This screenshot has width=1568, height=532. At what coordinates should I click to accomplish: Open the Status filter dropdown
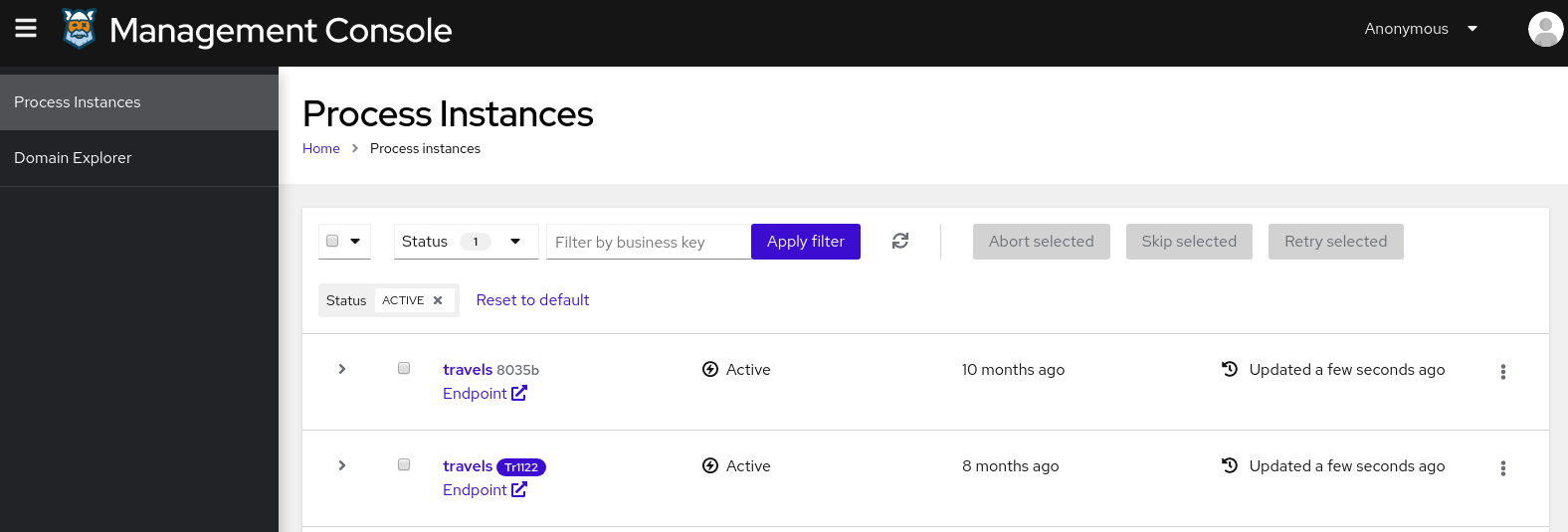coord(466,242)
